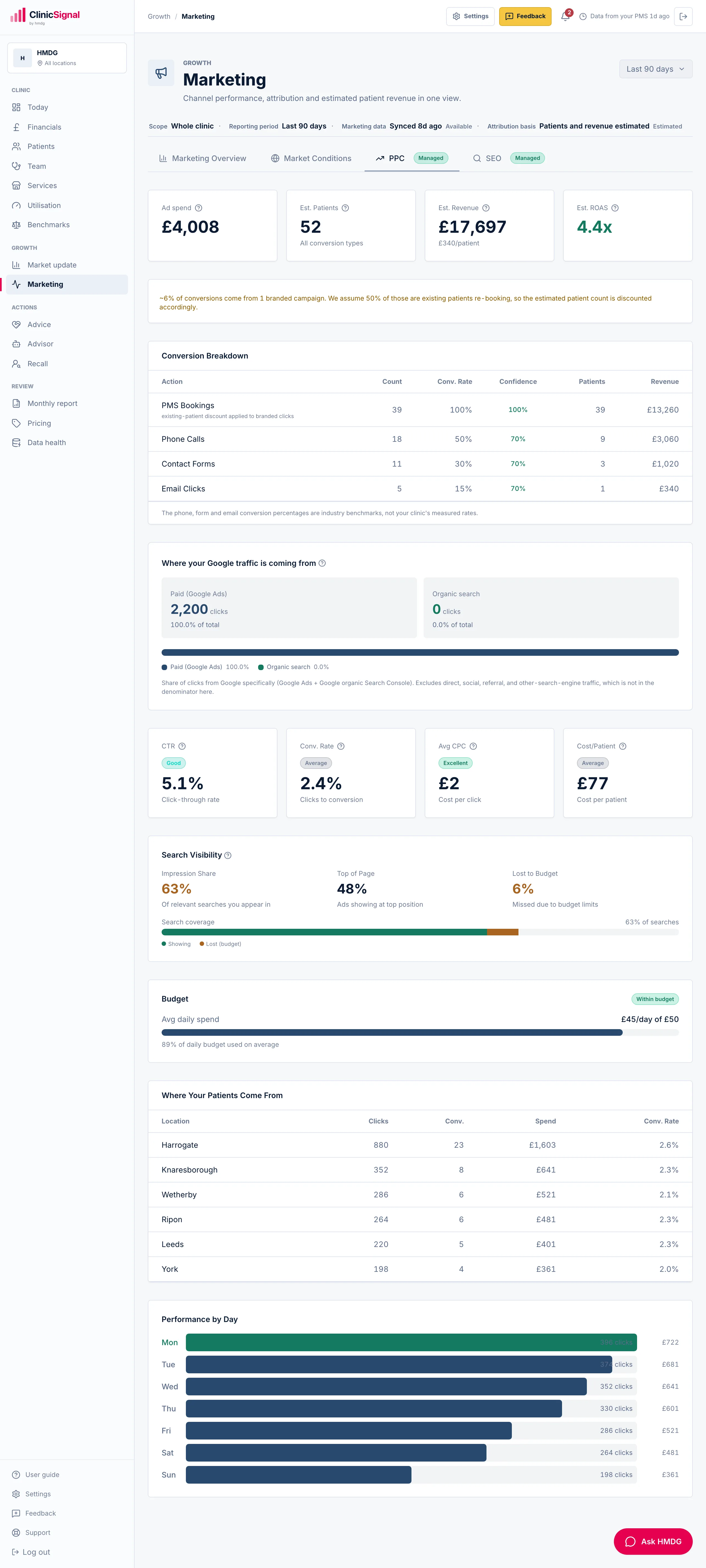Show Avg CPC help icon
Viewport: 706px width, 1568px height.
473,746
